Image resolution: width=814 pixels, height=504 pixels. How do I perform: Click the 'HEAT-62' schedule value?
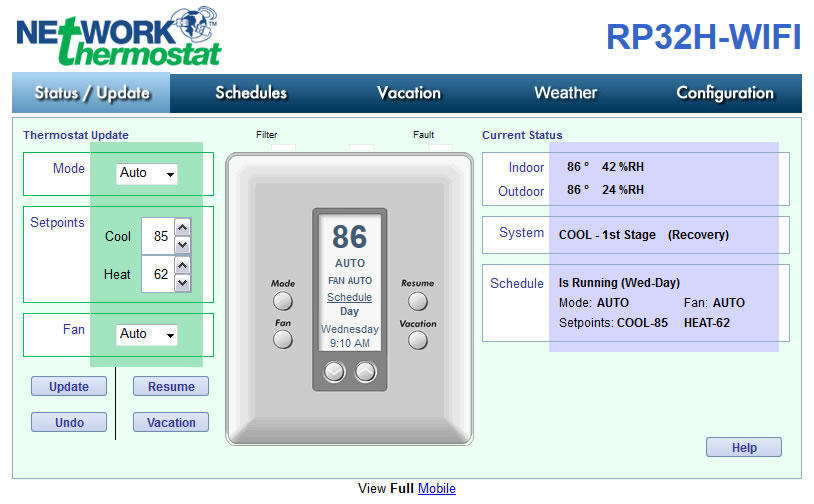pyautogui.click(x=707, y=323)
